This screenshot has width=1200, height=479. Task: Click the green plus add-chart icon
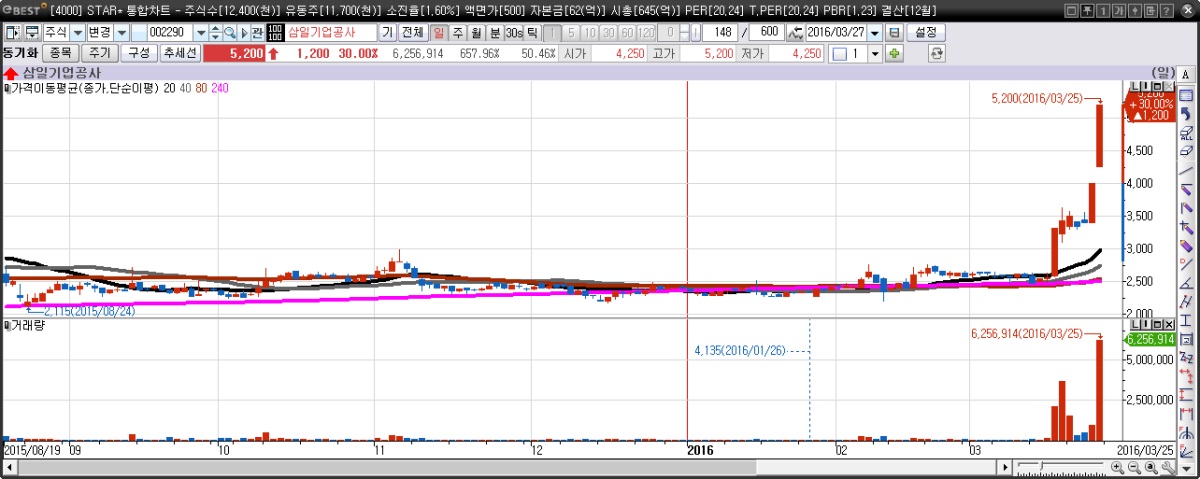tap(895, 53)
